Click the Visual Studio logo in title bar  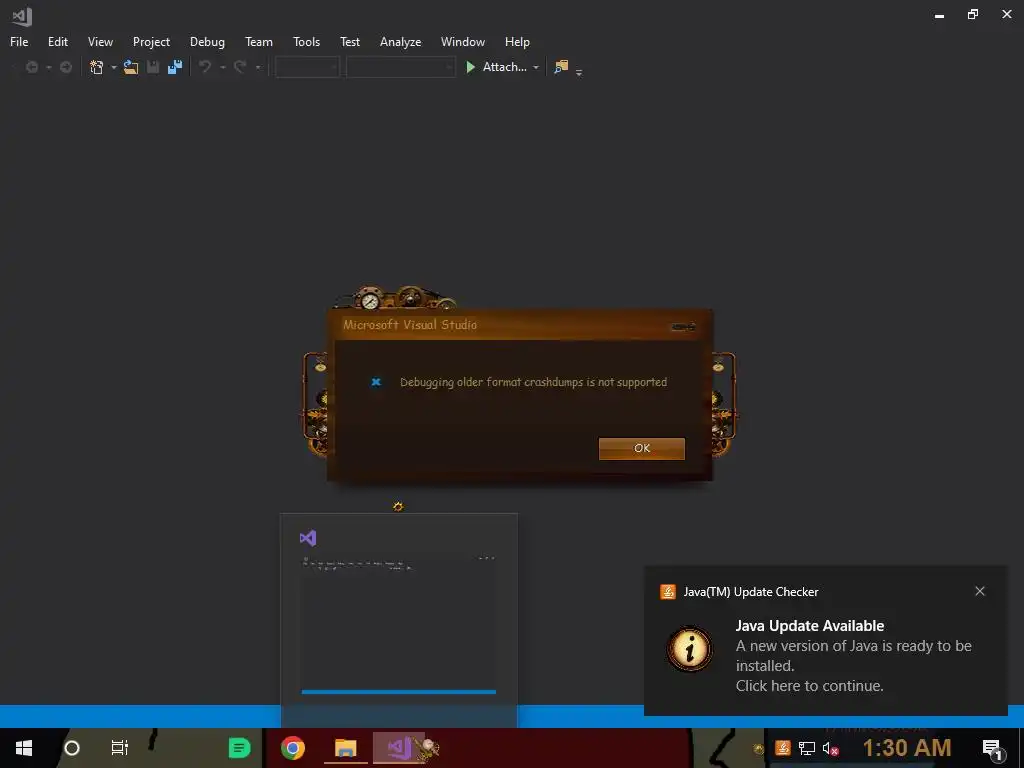tap(22, 16)
